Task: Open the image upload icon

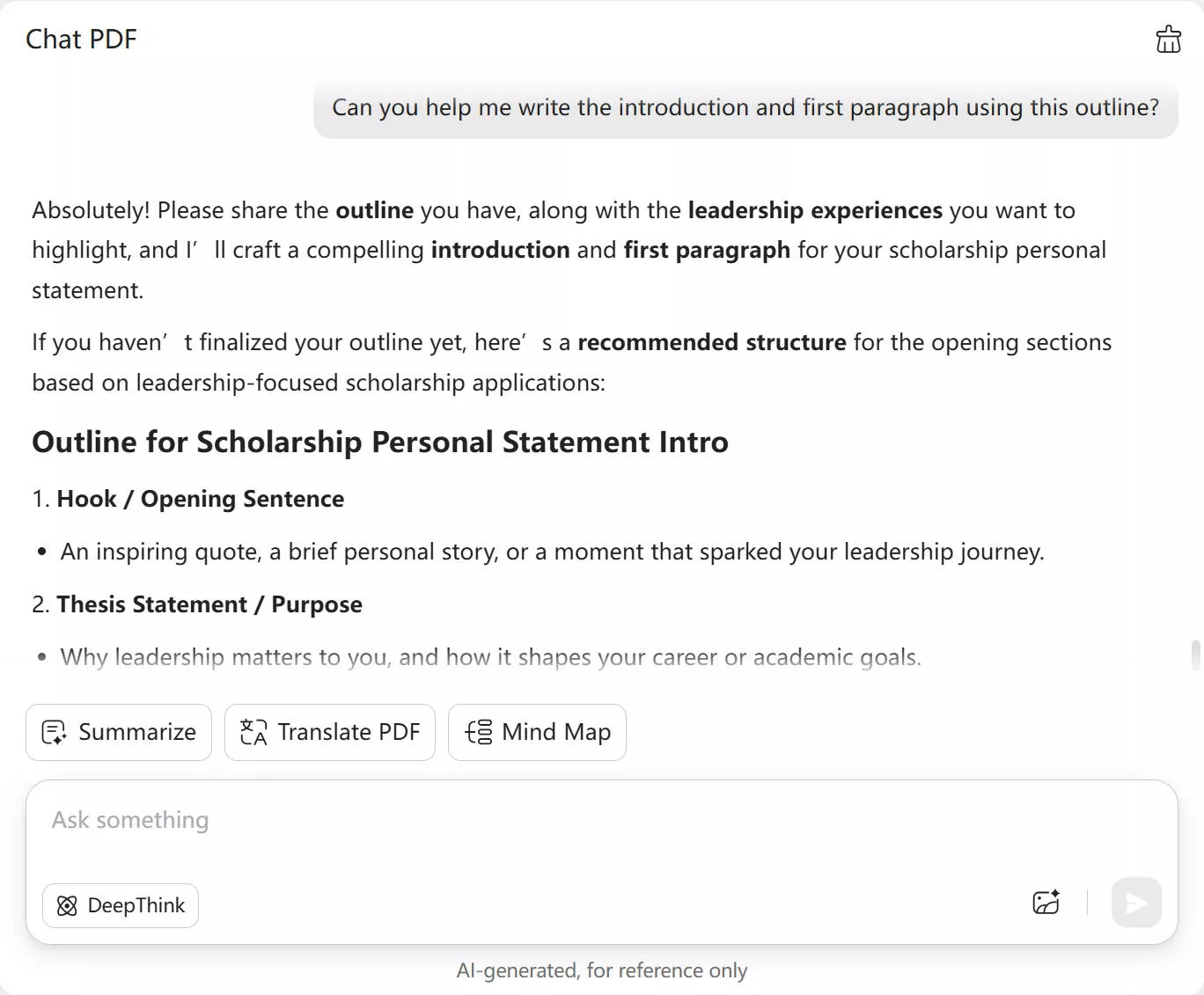Action: pos(1046,903)
